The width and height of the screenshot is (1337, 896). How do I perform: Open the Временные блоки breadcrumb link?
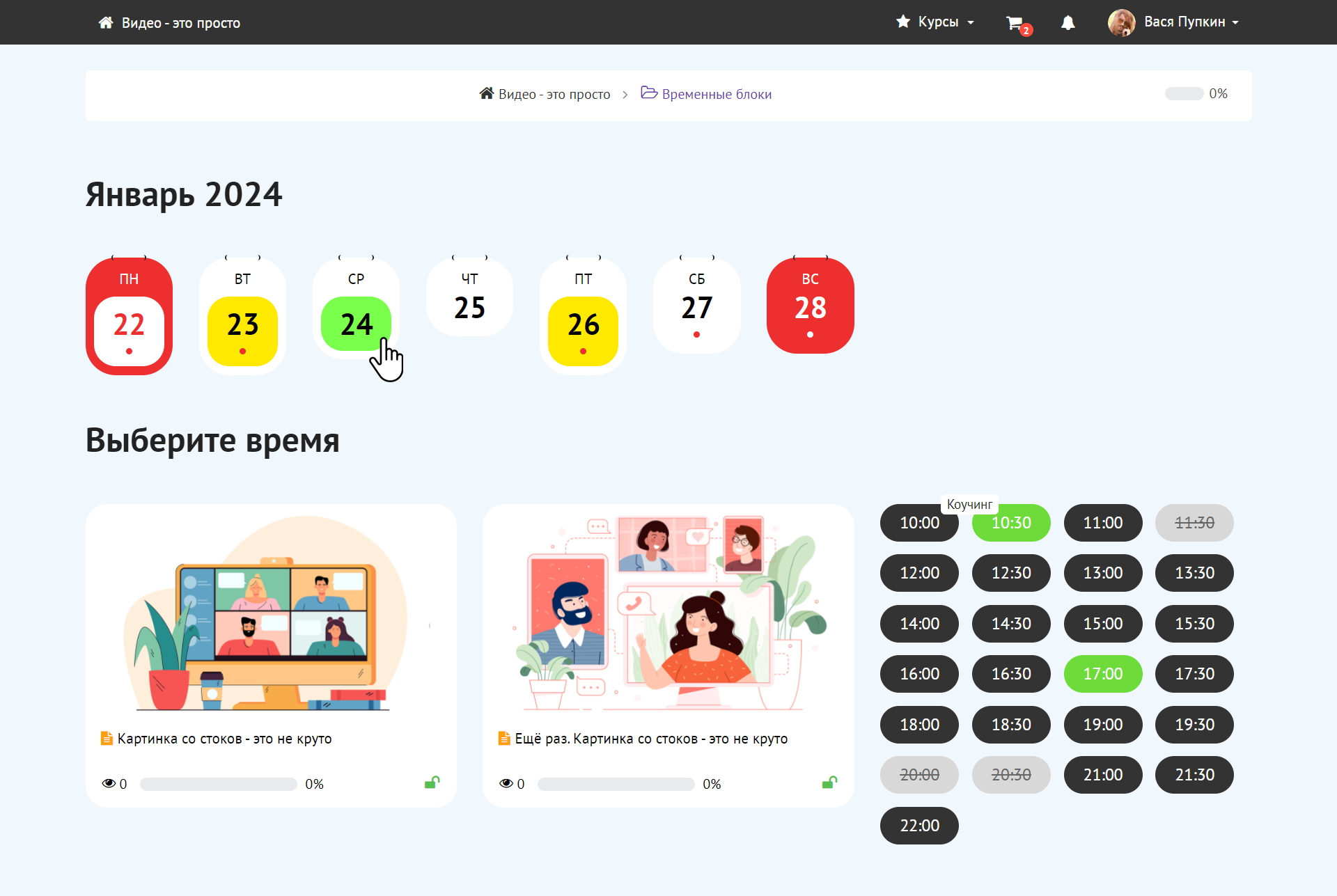tap(717, 94)
